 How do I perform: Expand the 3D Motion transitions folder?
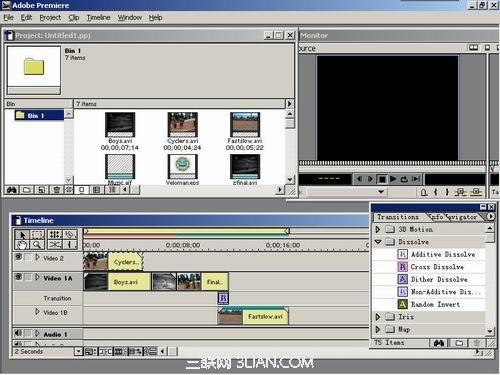pyautogui.click(x=378, y=229)
